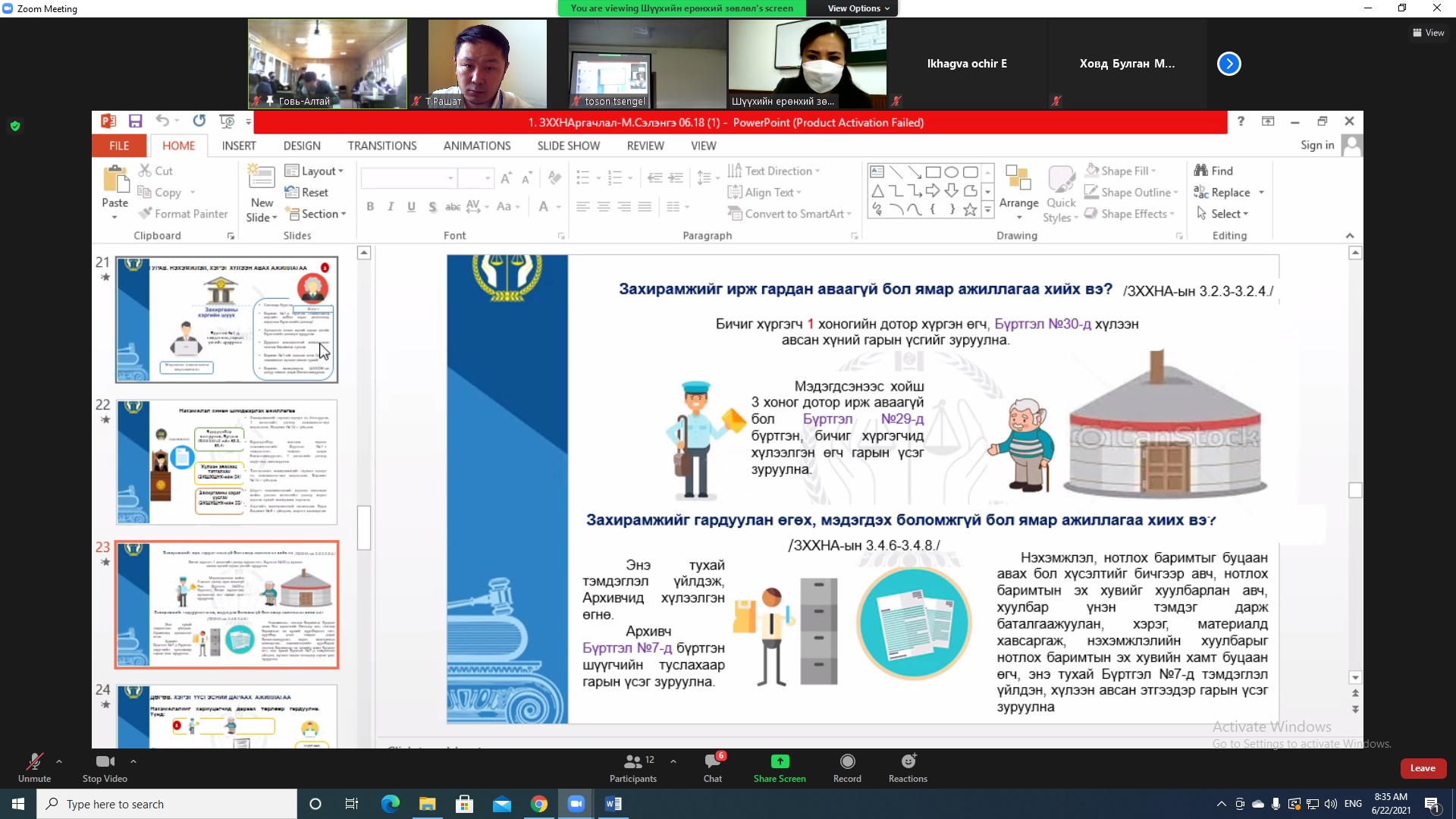
Task: Click the Decrease List Level icon
Action: point(655,178)
